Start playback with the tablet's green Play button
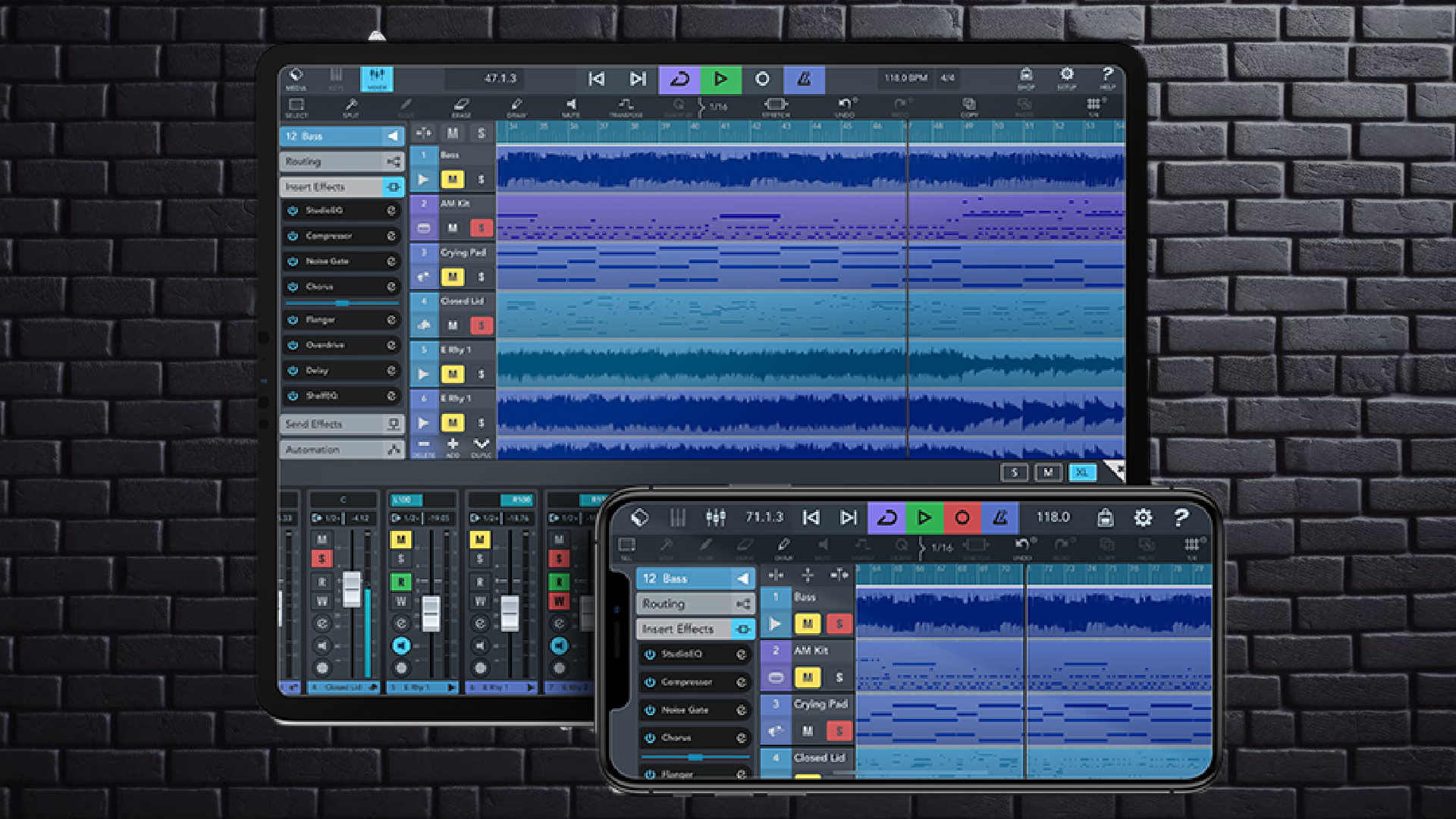This screenshot has height=819, width=1456. pyautogui.click(x=720, y=79)
